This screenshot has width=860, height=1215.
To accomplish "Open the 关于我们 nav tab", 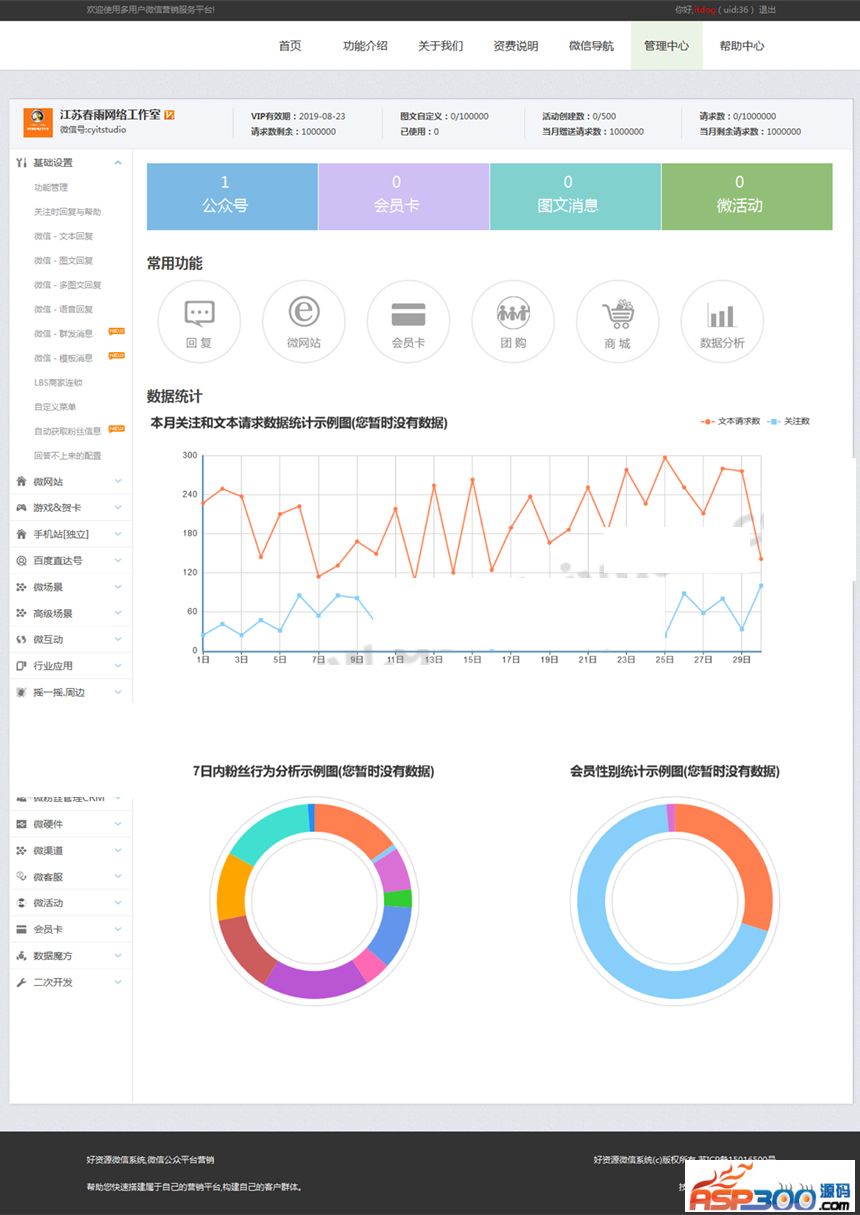I will [440, 46].
